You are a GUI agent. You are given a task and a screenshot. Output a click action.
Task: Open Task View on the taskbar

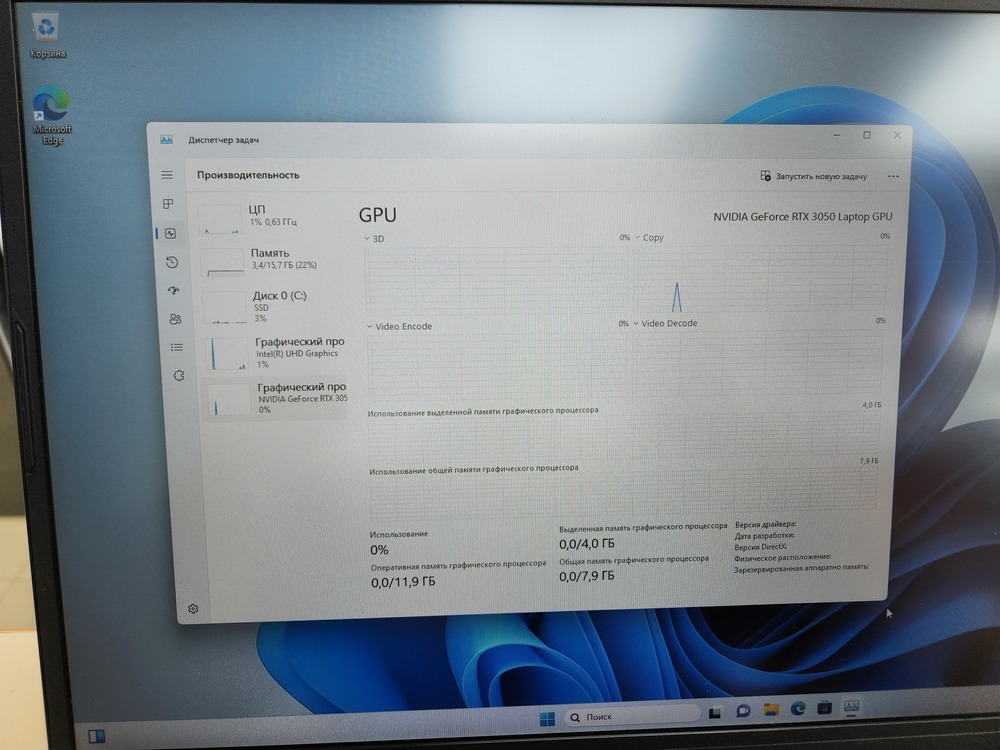click(x=715, y=713)
